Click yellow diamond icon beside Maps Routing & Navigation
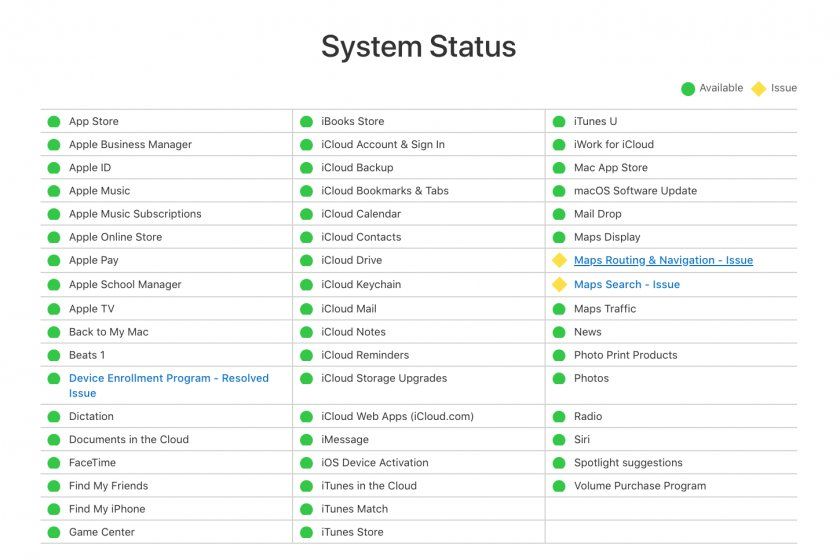Image resolution: width=840 pixels, height=560 pixels. [x=559, y=260]
